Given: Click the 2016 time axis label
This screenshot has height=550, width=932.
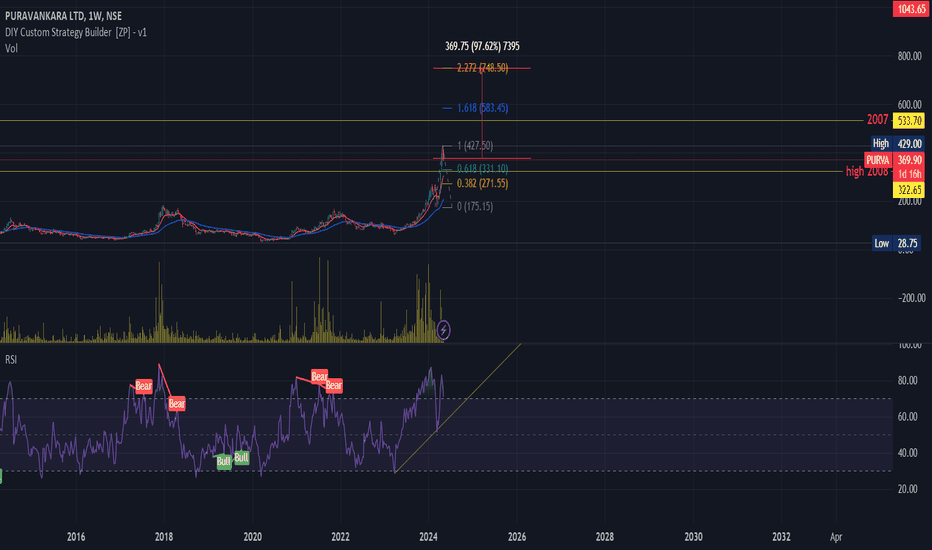Looking at the screenshot, I should point(76,537).
